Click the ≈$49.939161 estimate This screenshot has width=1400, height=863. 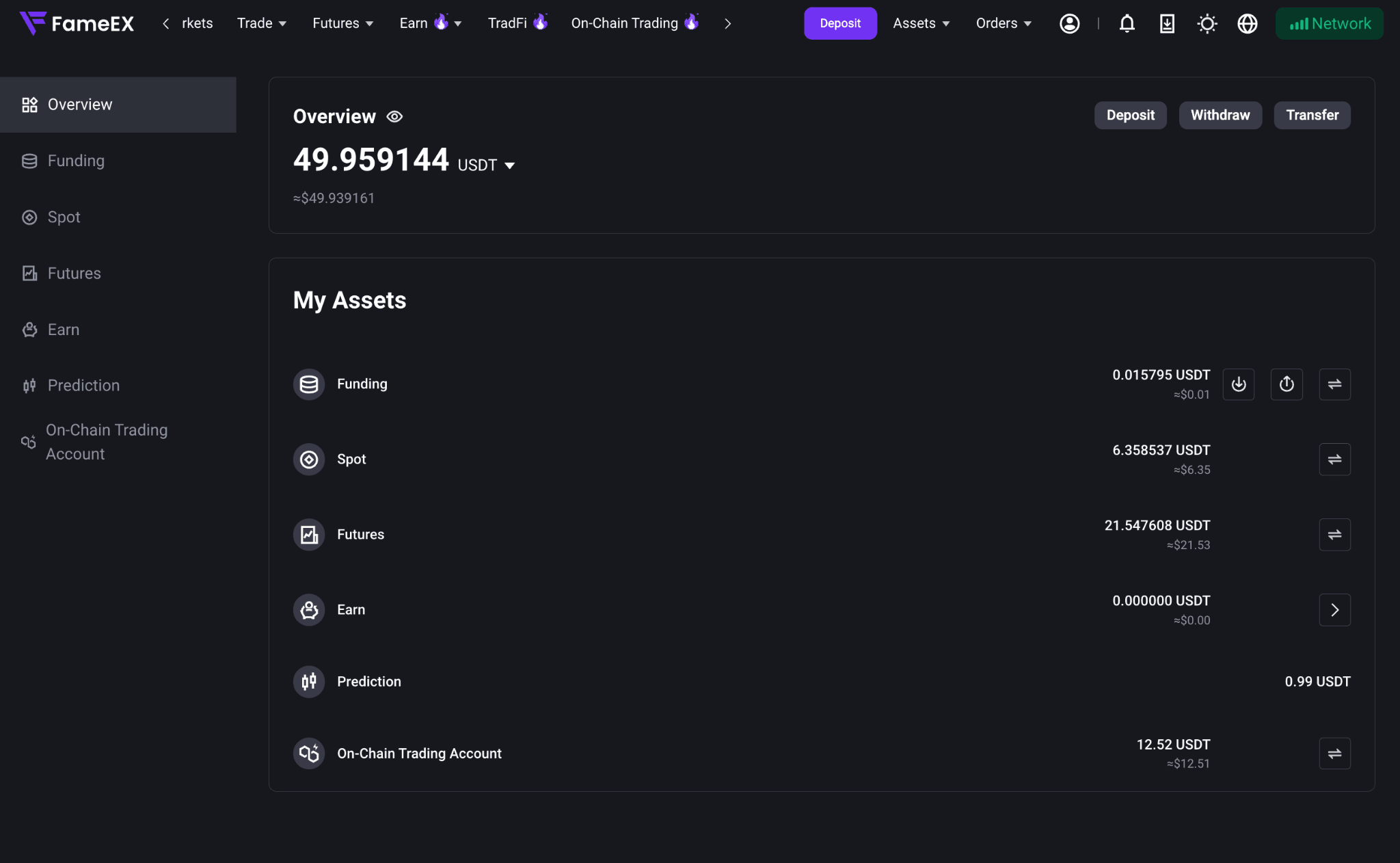click(x=334, y=198)
